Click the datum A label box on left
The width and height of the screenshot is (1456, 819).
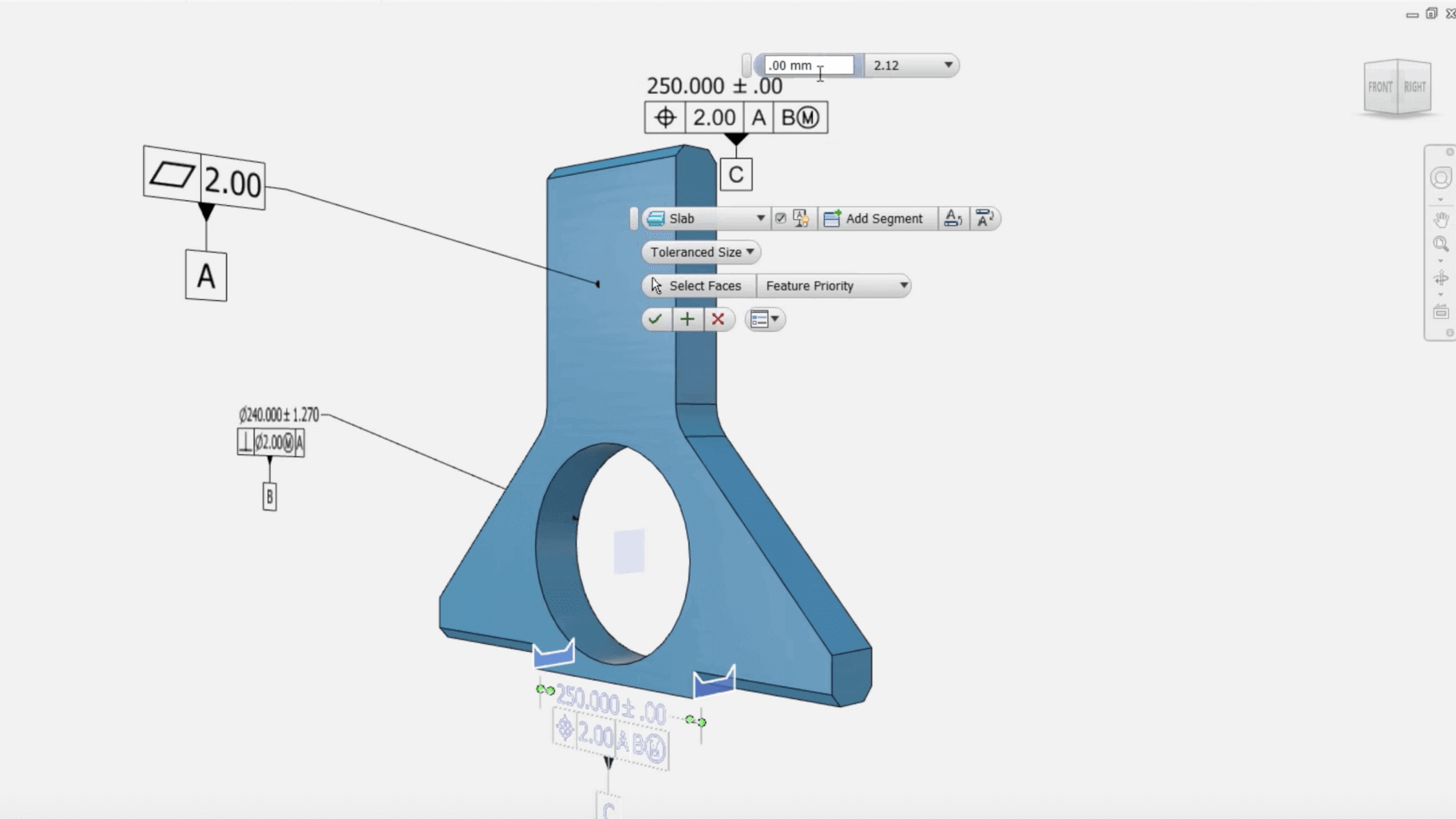[x=206, y=276]
